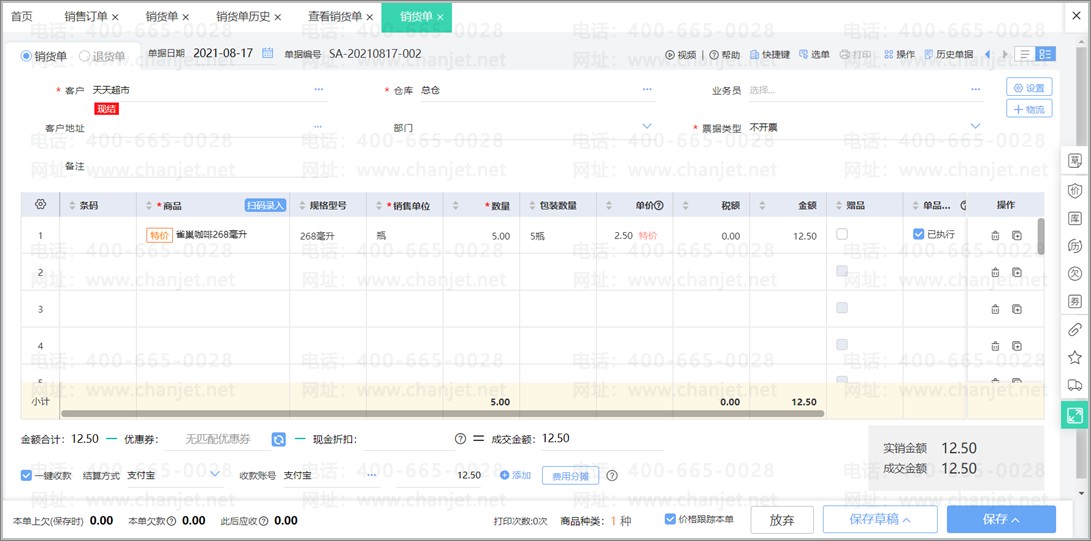Click the 物流 add button
The width and height of the screenshot is (1091, 541).
(1029, 109)
